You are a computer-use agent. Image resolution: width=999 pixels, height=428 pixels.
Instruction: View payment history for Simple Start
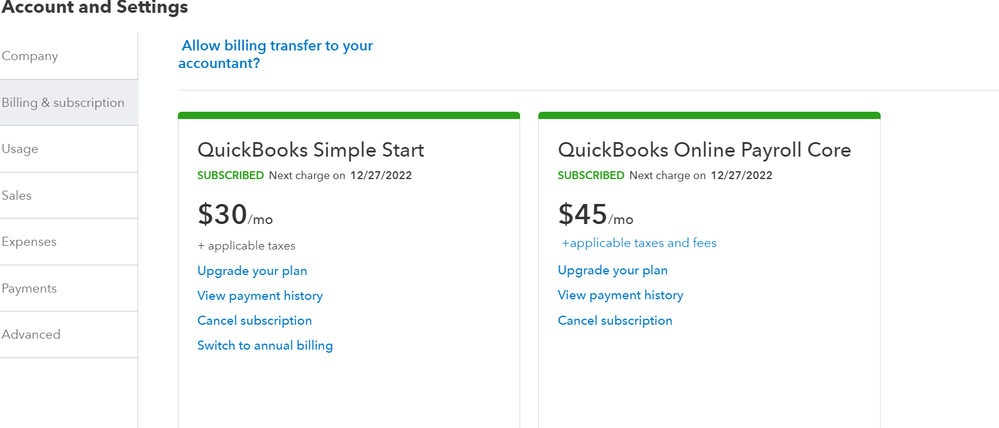(x=260, y=296)
